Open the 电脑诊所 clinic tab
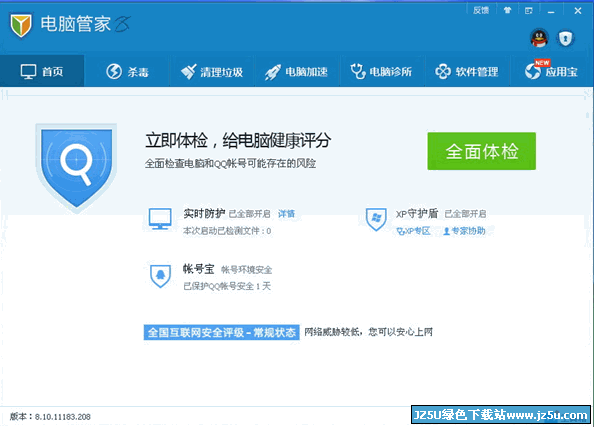 382,71
